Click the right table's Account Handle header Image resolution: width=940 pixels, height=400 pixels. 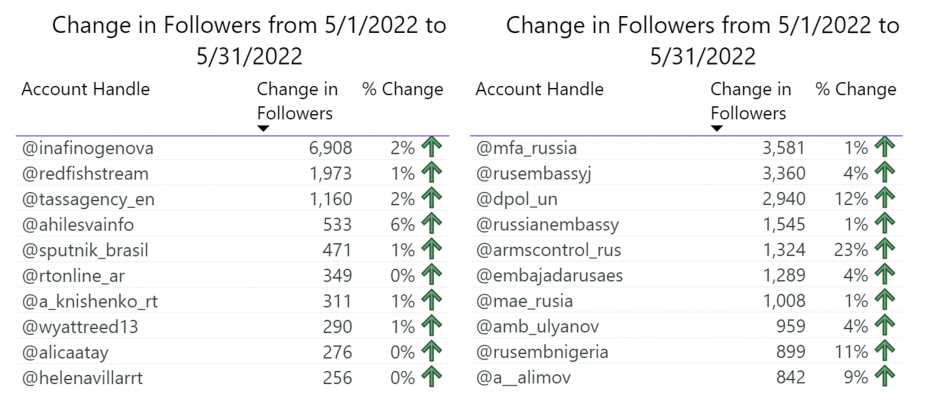point(539,90)
